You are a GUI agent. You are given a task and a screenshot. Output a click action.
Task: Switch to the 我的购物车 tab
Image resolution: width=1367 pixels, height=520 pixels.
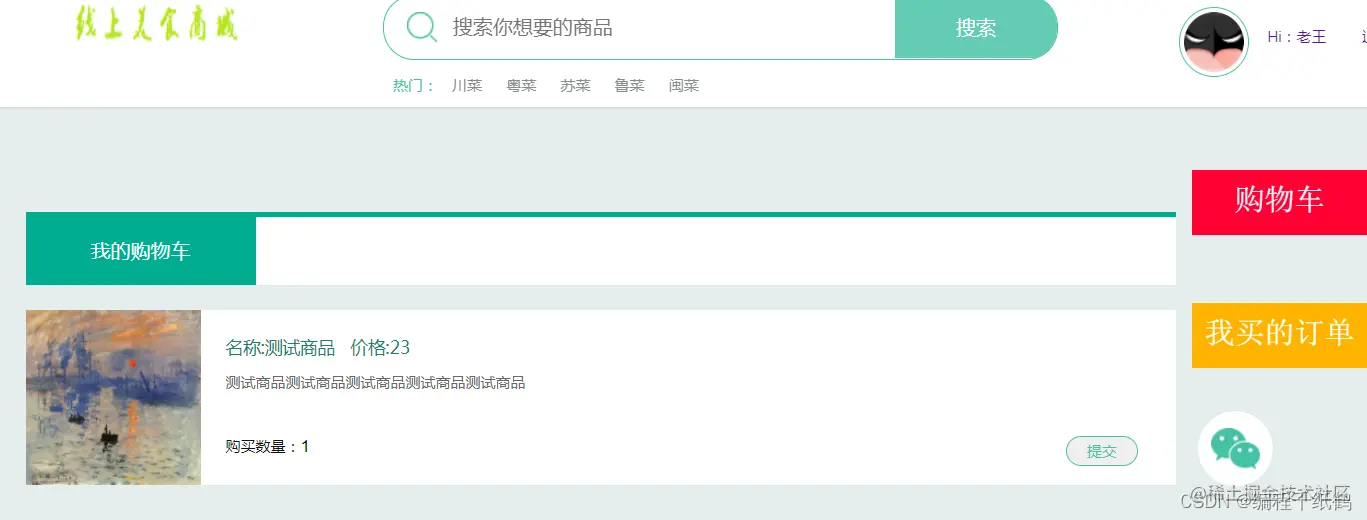[x=141, y=251]
